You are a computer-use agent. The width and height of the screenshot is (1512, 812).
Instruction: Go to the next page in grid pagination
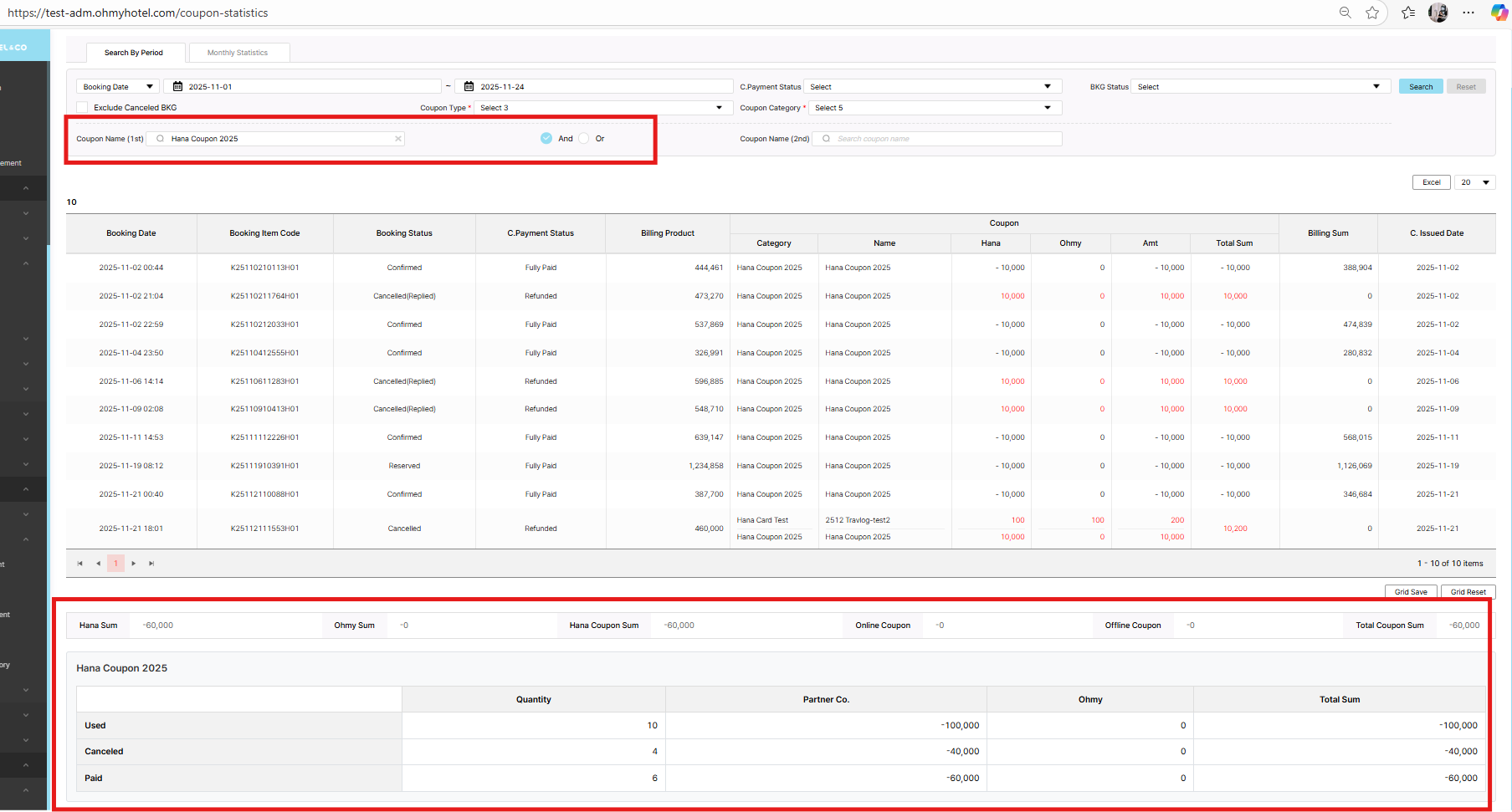click(x=134, y=564)
